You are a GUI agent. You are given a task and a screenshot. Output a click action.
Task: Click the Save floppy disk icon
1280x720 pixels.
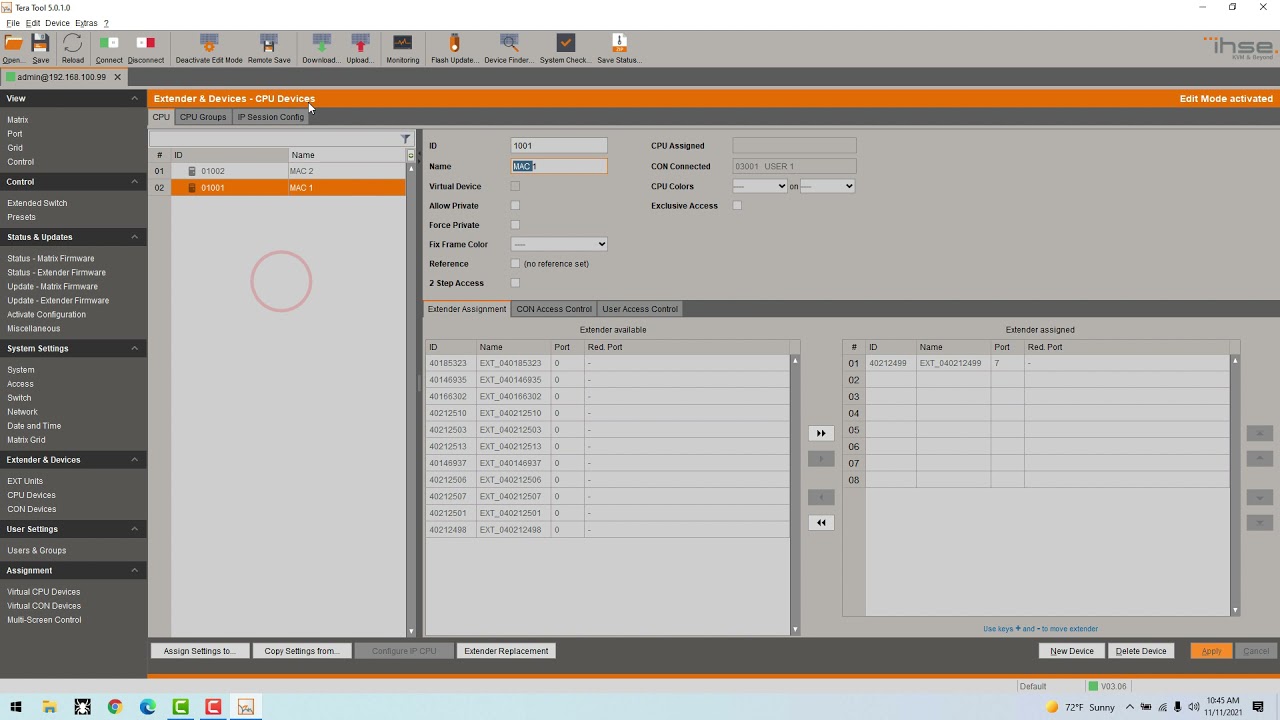pyautogui.click(x=40, y=43)
